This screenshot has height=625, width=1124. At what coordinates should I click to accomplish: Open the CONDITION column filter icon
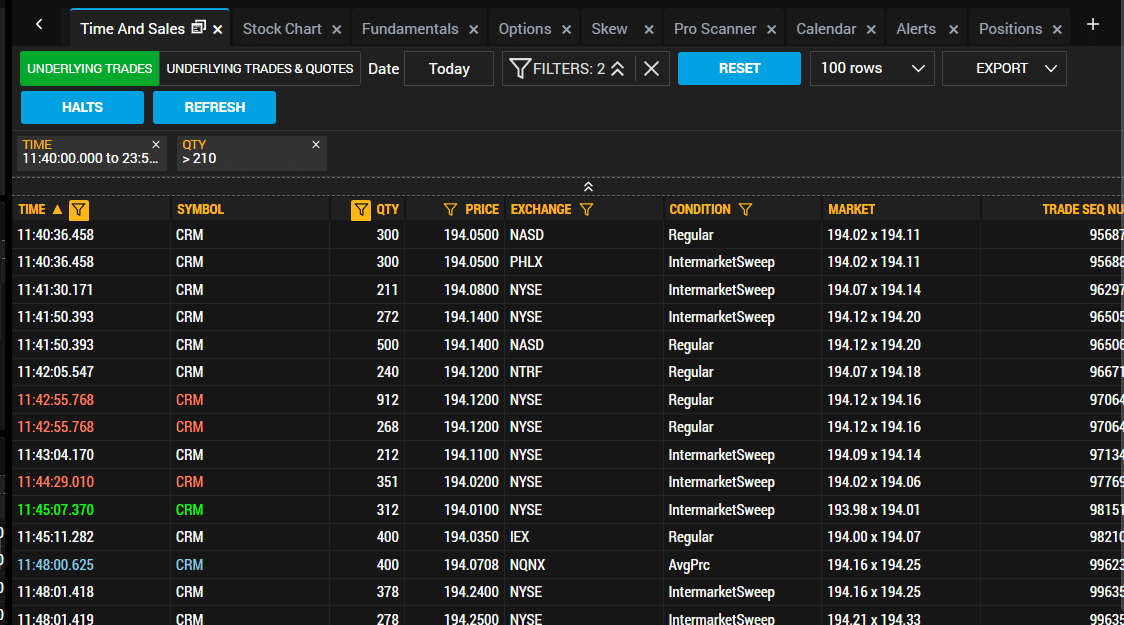click(x=746, y=209)
